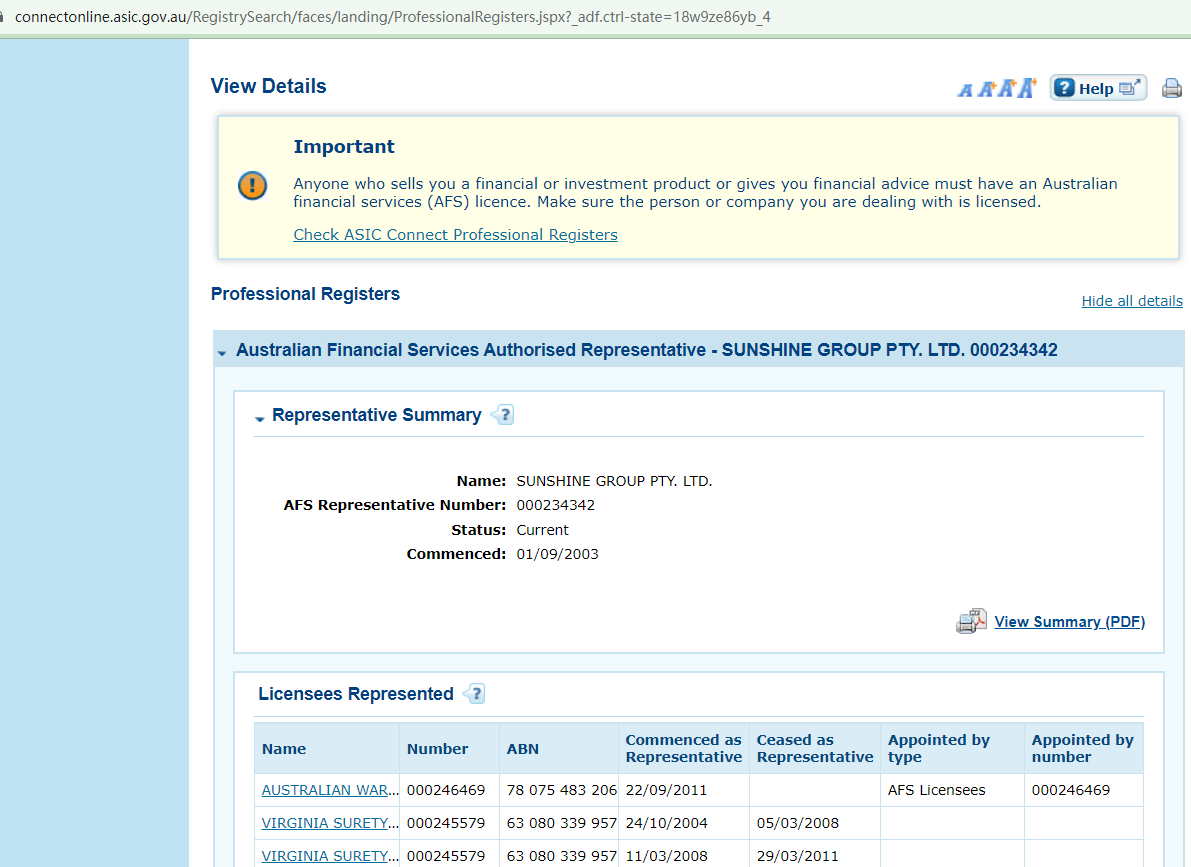Image resolution: width=1191 pixels, height=867 pixels.
Task: Click Hide all details link
Action: [x=1132, y=301]
